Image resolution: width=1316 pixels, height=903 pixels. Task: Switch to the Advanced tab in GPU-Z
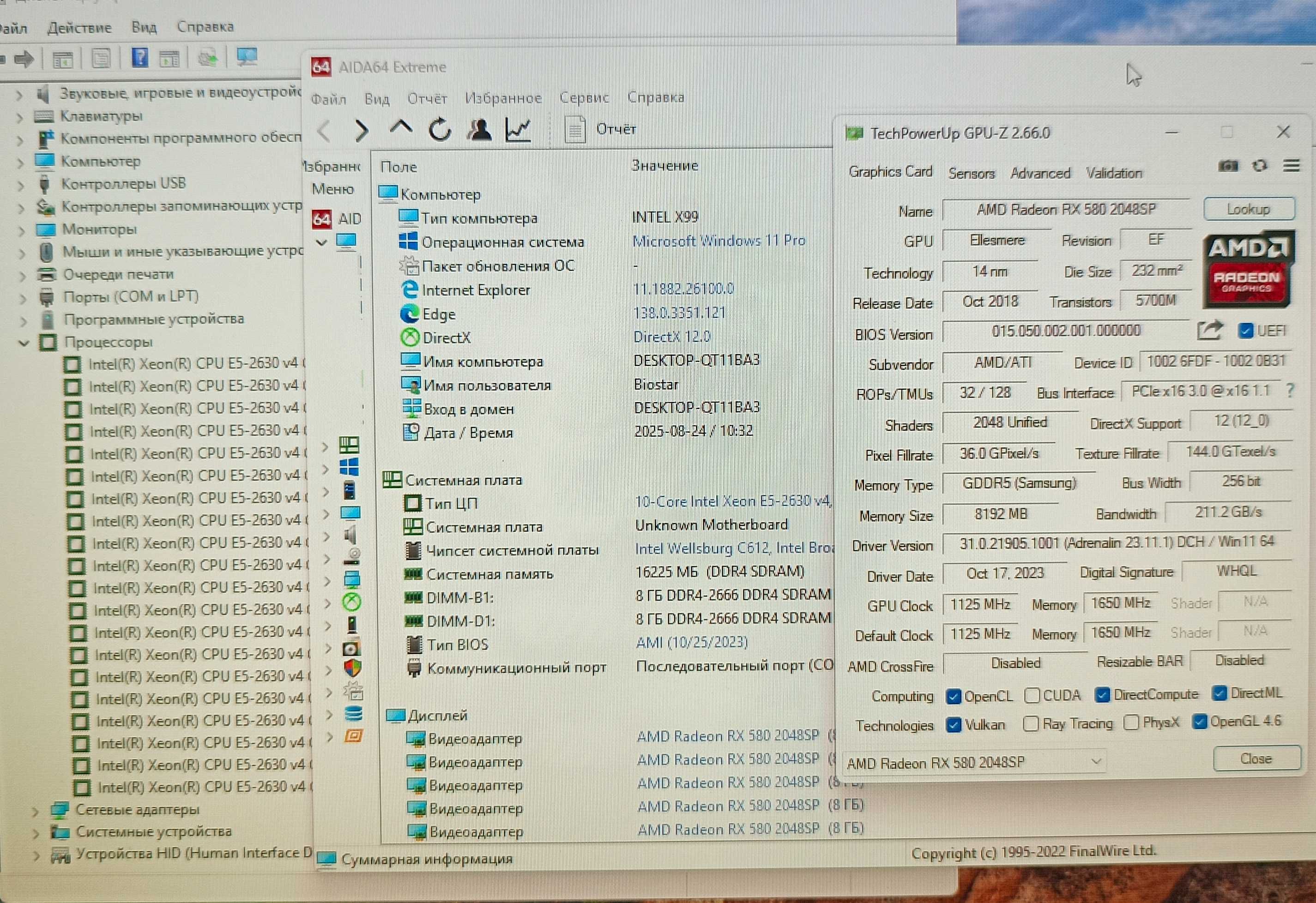(1040, 173)
